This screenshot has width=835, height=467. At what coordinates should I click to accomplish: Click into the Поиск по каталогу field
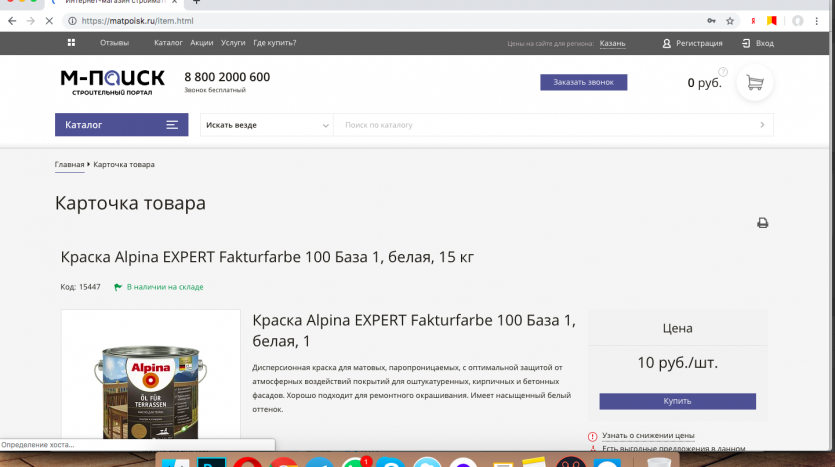545,125
